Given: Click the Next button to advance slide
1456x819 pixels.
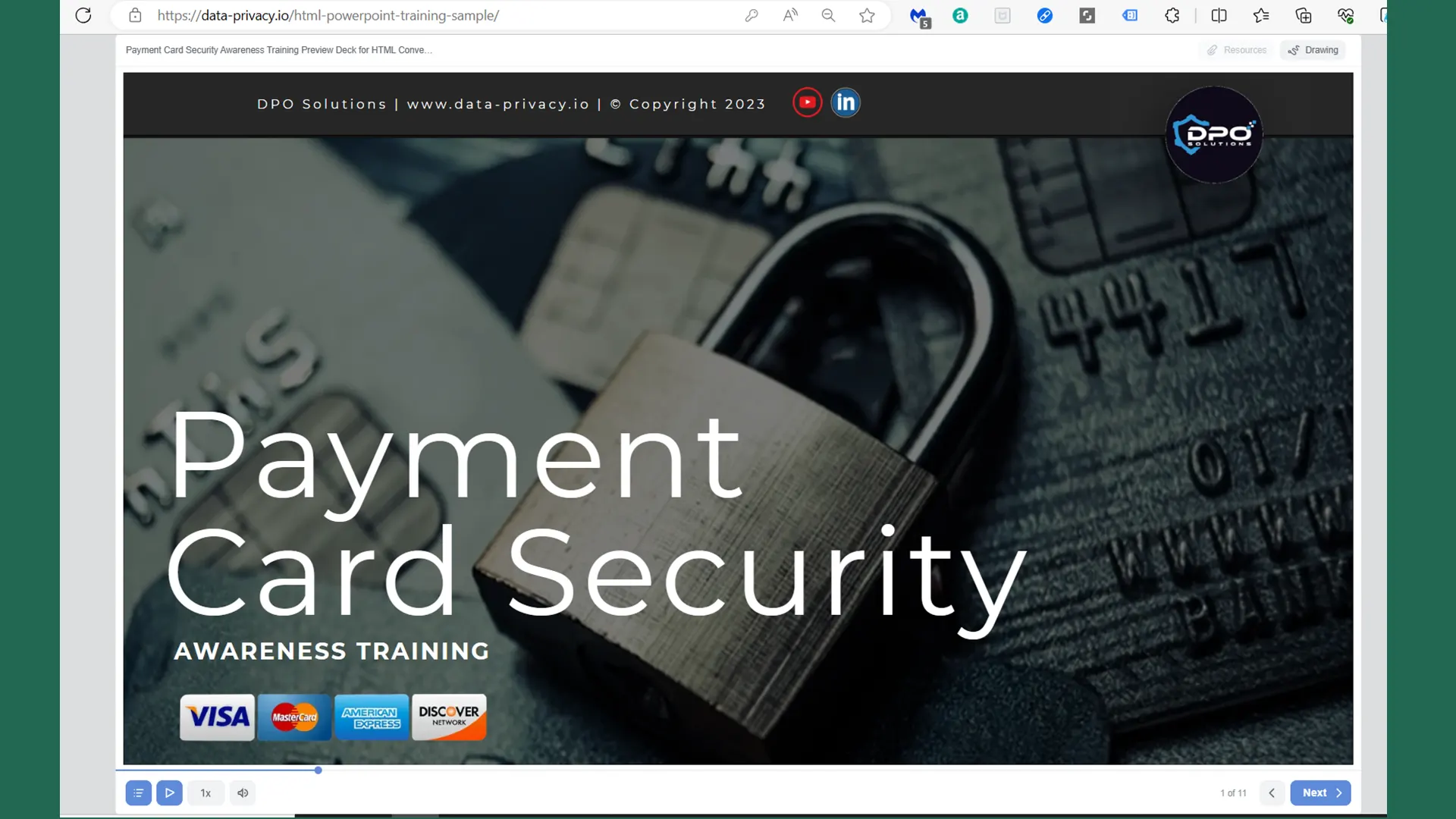Looking at the screenshot, I should pos(1320,792).
